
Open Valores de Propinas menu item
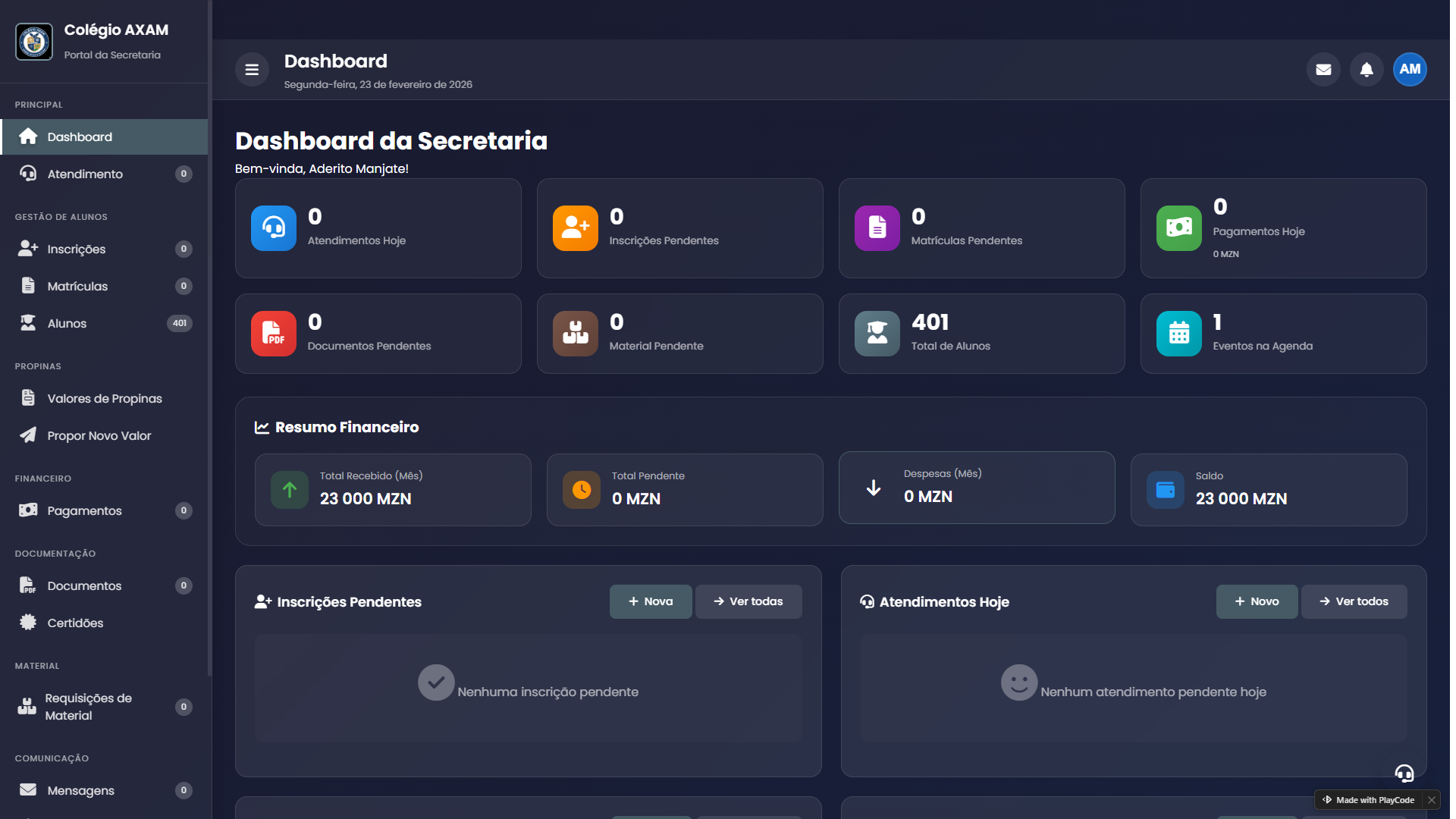point(105,399)
